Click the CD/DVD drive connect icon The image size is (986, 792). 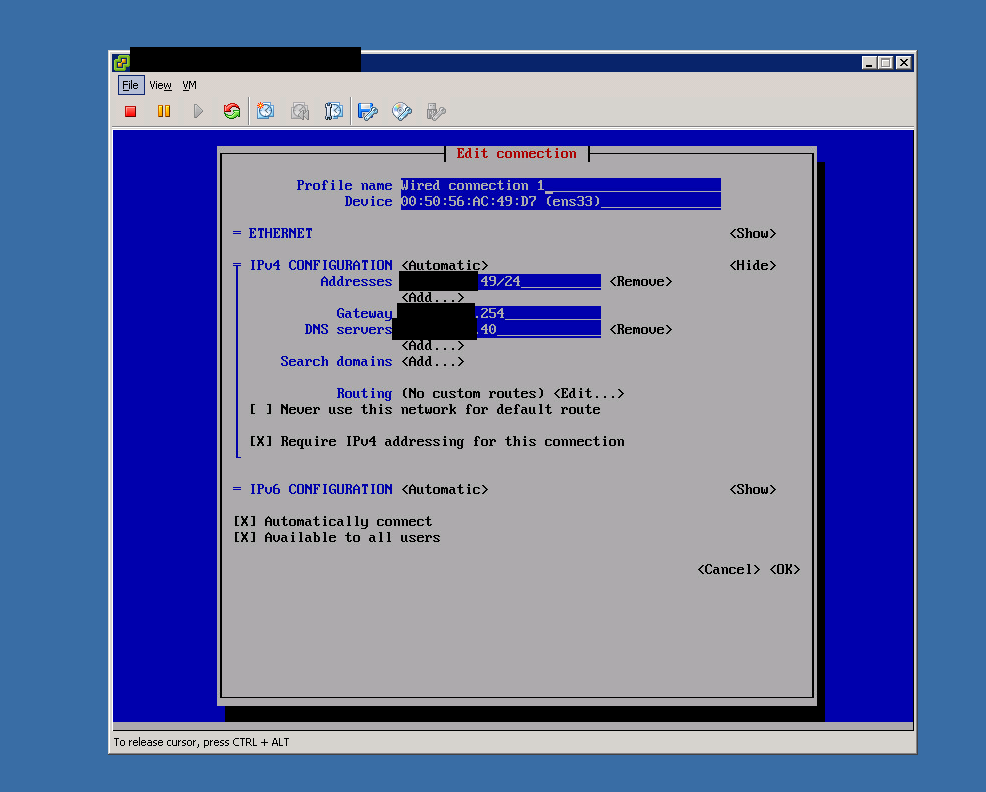coord(402,111)
